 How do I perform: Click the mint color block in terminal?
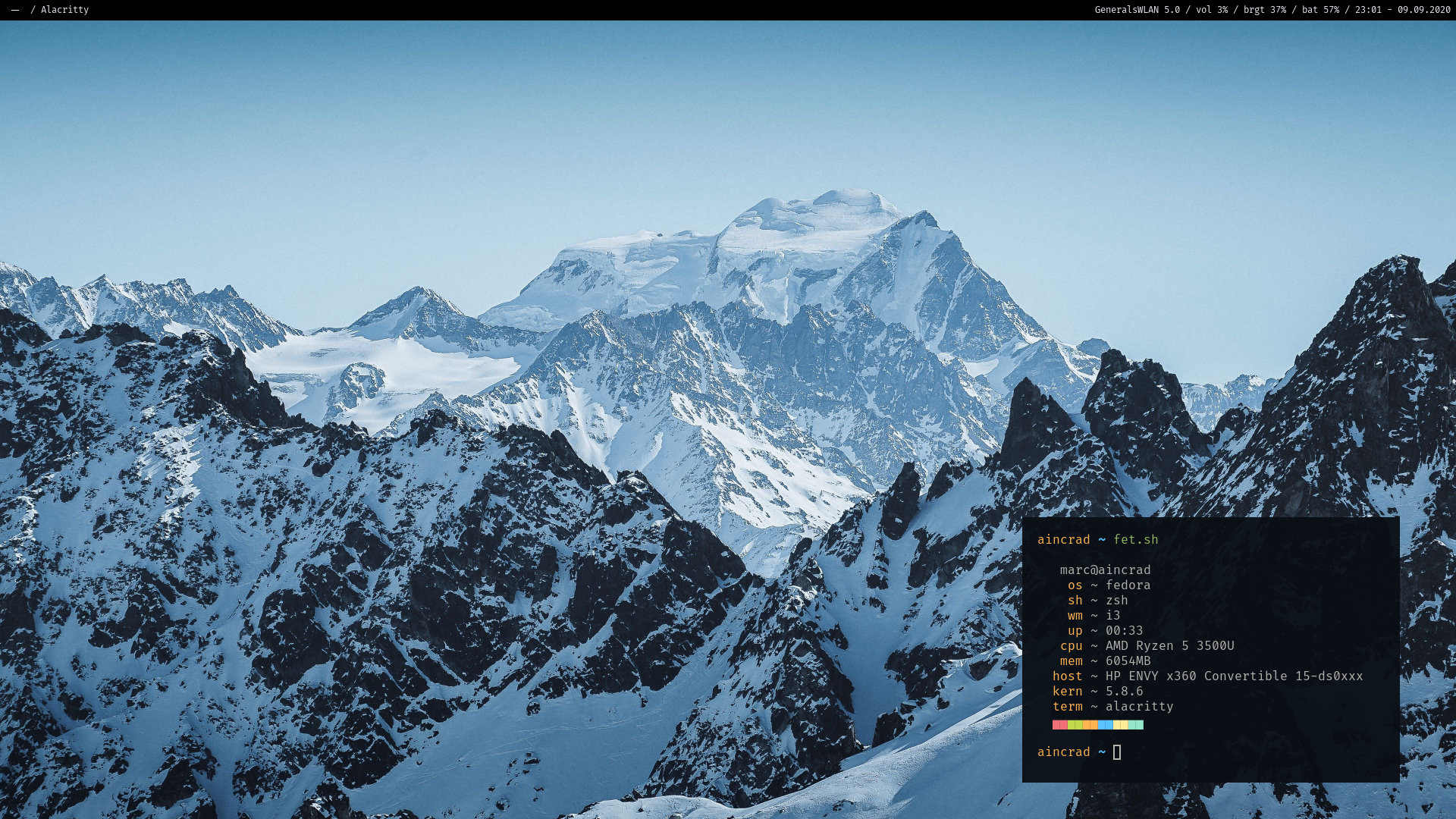[1135, 725]
